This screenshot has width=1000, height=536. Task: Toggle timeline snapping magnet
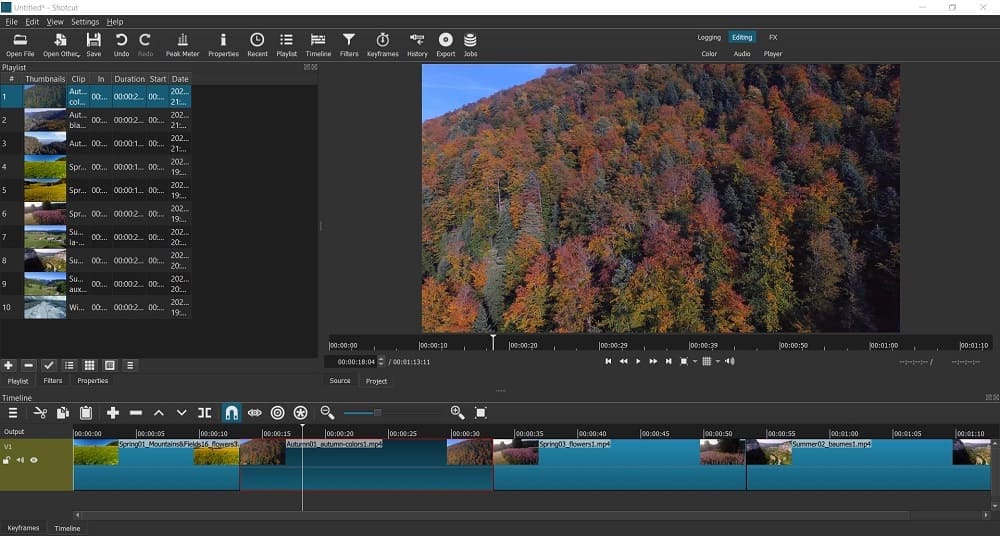click(231, 413)
